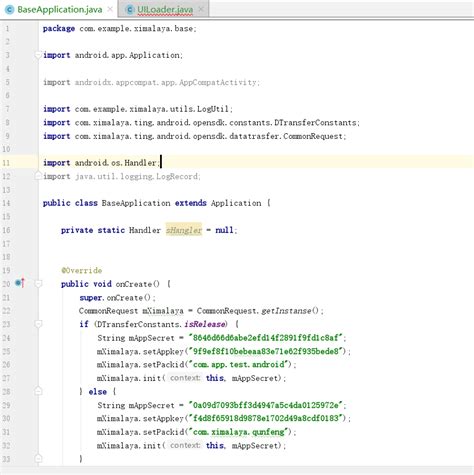
Task: Close the BaseApplication.java tab
Action: (x=110, y=10)
